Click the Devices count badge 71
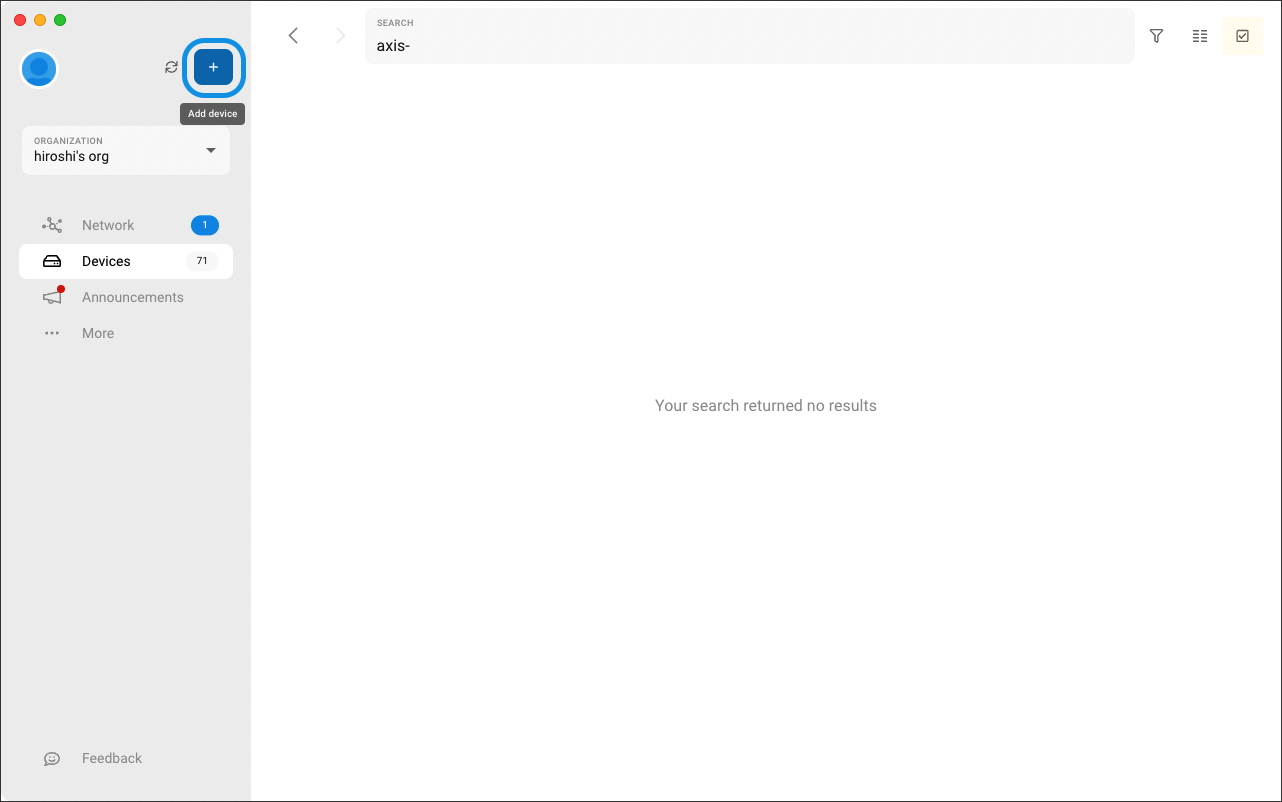 point(202,261)
